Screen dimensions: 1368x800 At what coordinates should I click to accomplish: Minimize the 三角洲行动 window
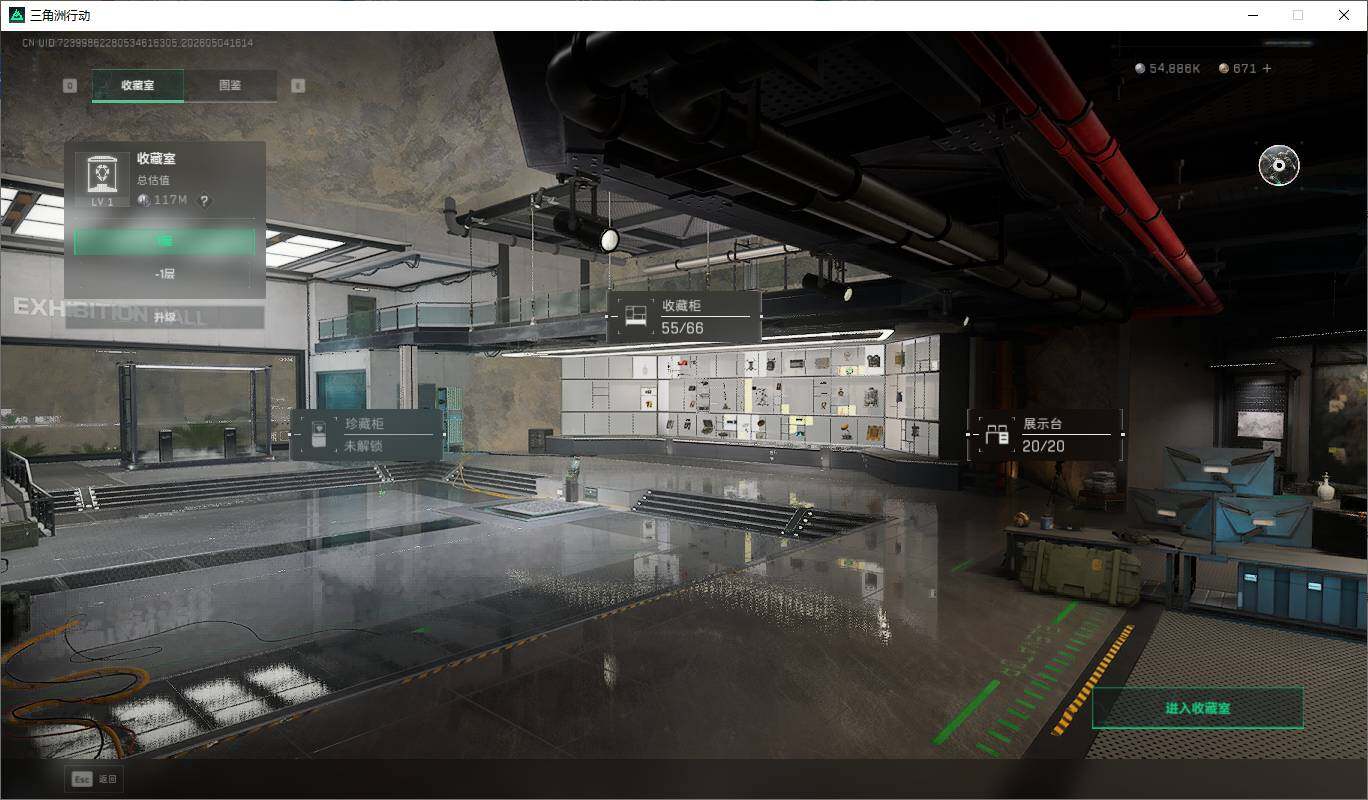click(x=1253, y=15)
